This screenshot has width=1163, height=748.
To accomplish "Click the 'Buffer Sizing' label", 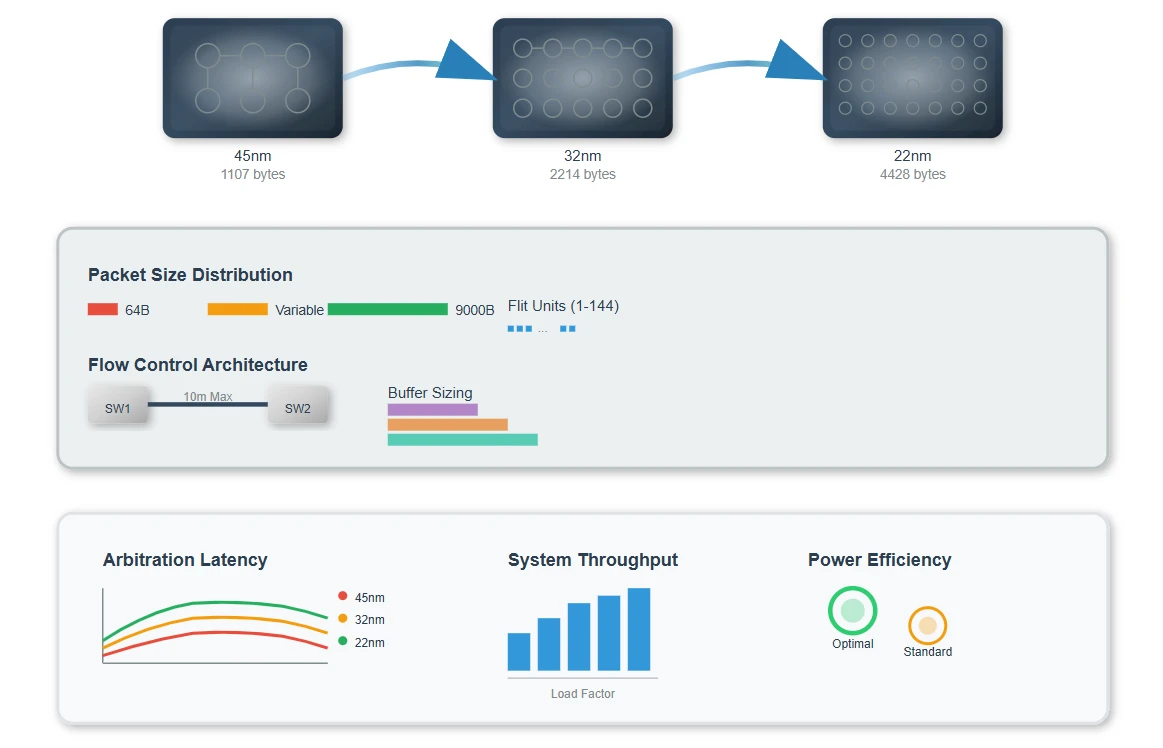I will click(430, 393).
